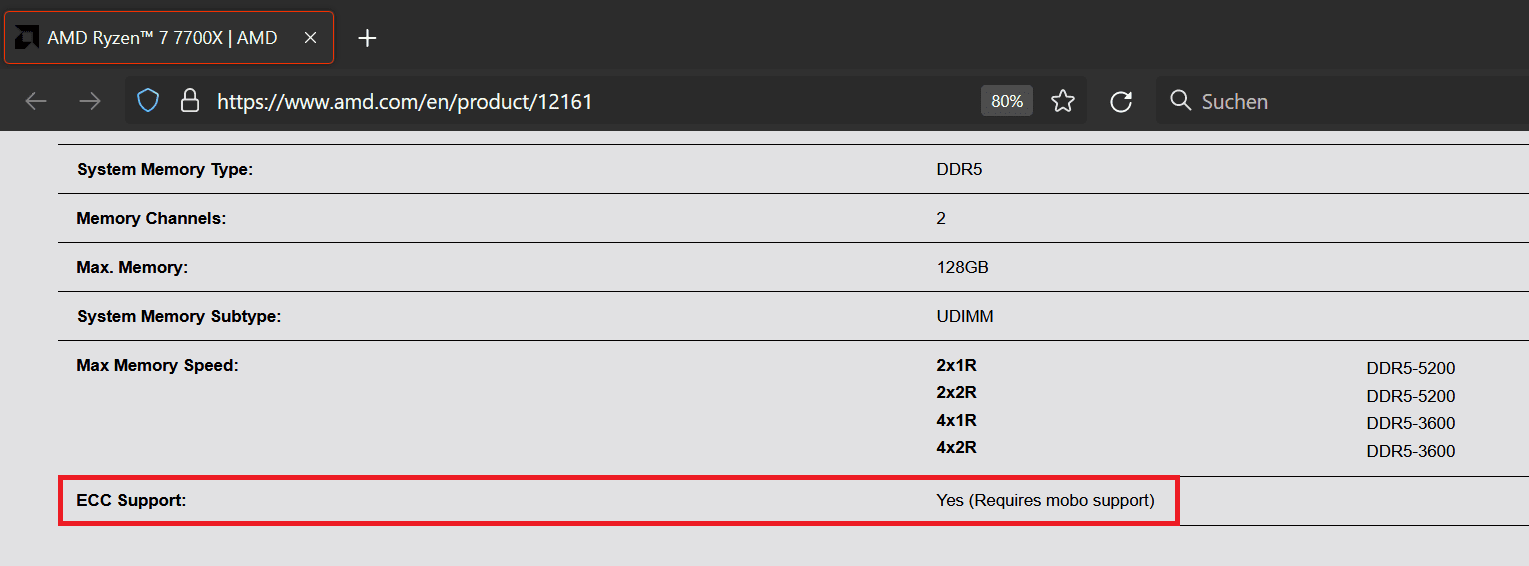Close the AMD Ryzen 7 7700X tab

(x=310, y=38)
